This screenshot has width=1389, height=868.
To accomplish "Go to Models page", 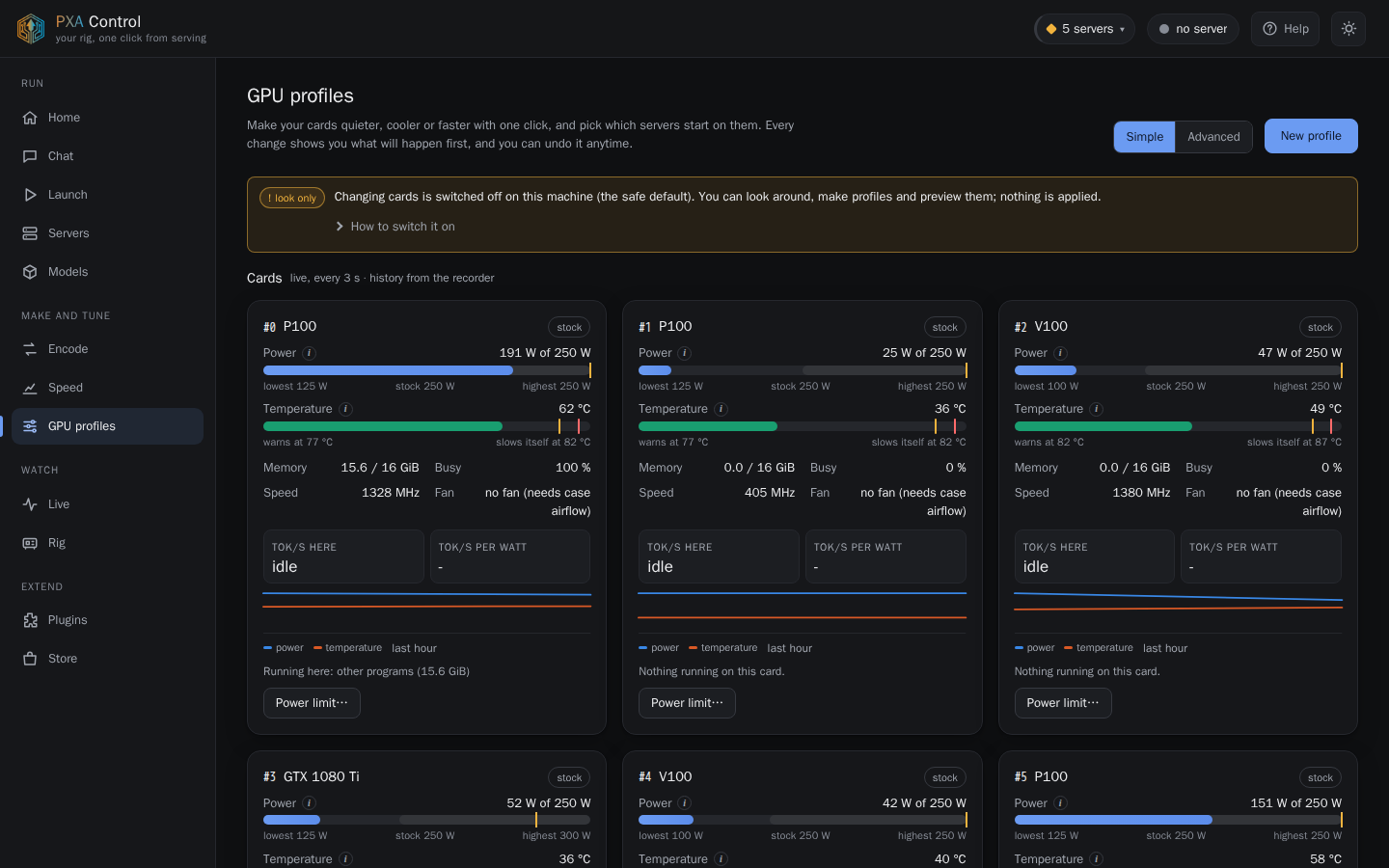I will click(107, 272).
